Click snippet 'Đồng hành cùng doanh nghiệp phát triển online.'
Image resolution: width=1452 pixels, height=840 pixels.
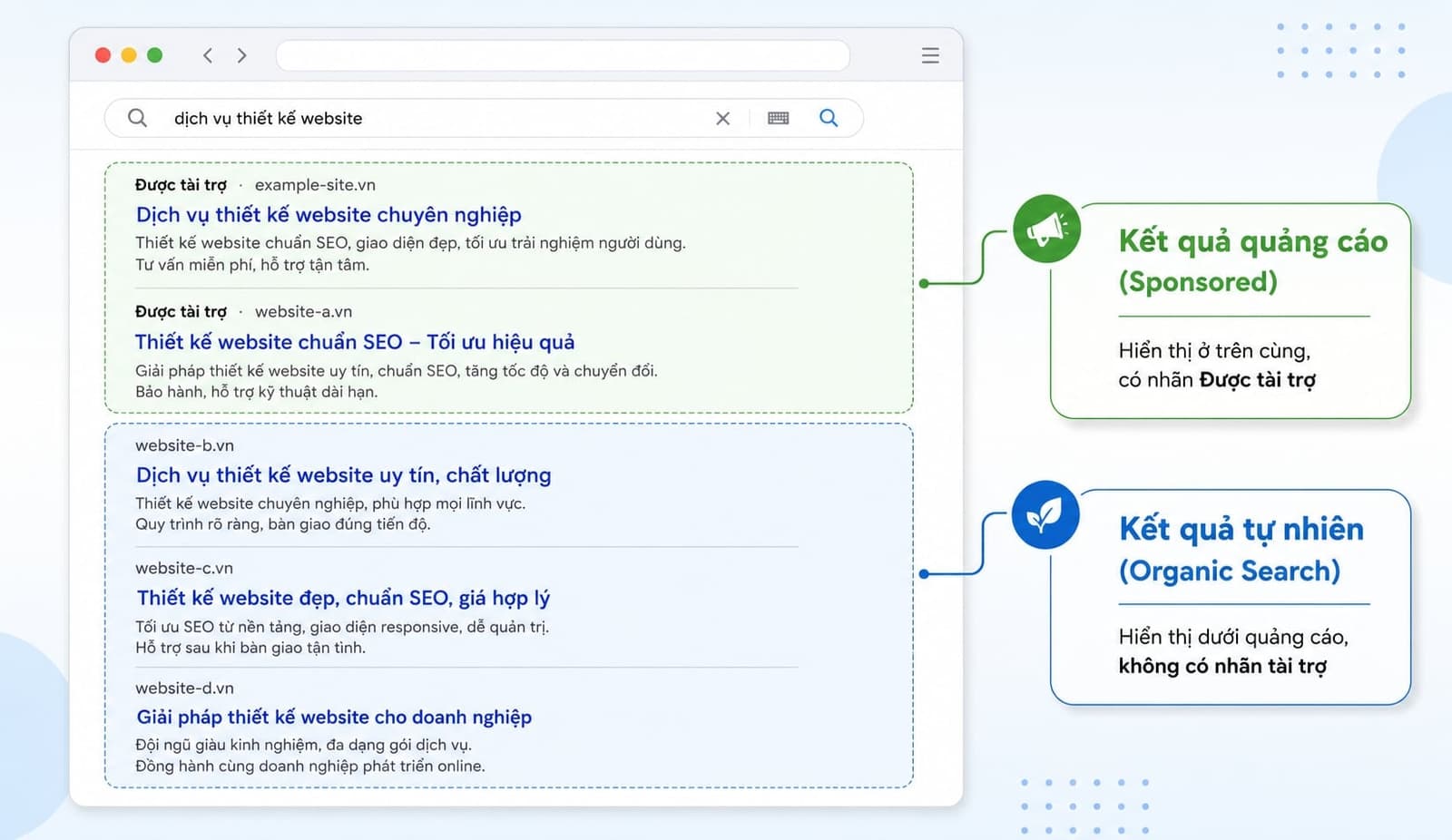310,766
